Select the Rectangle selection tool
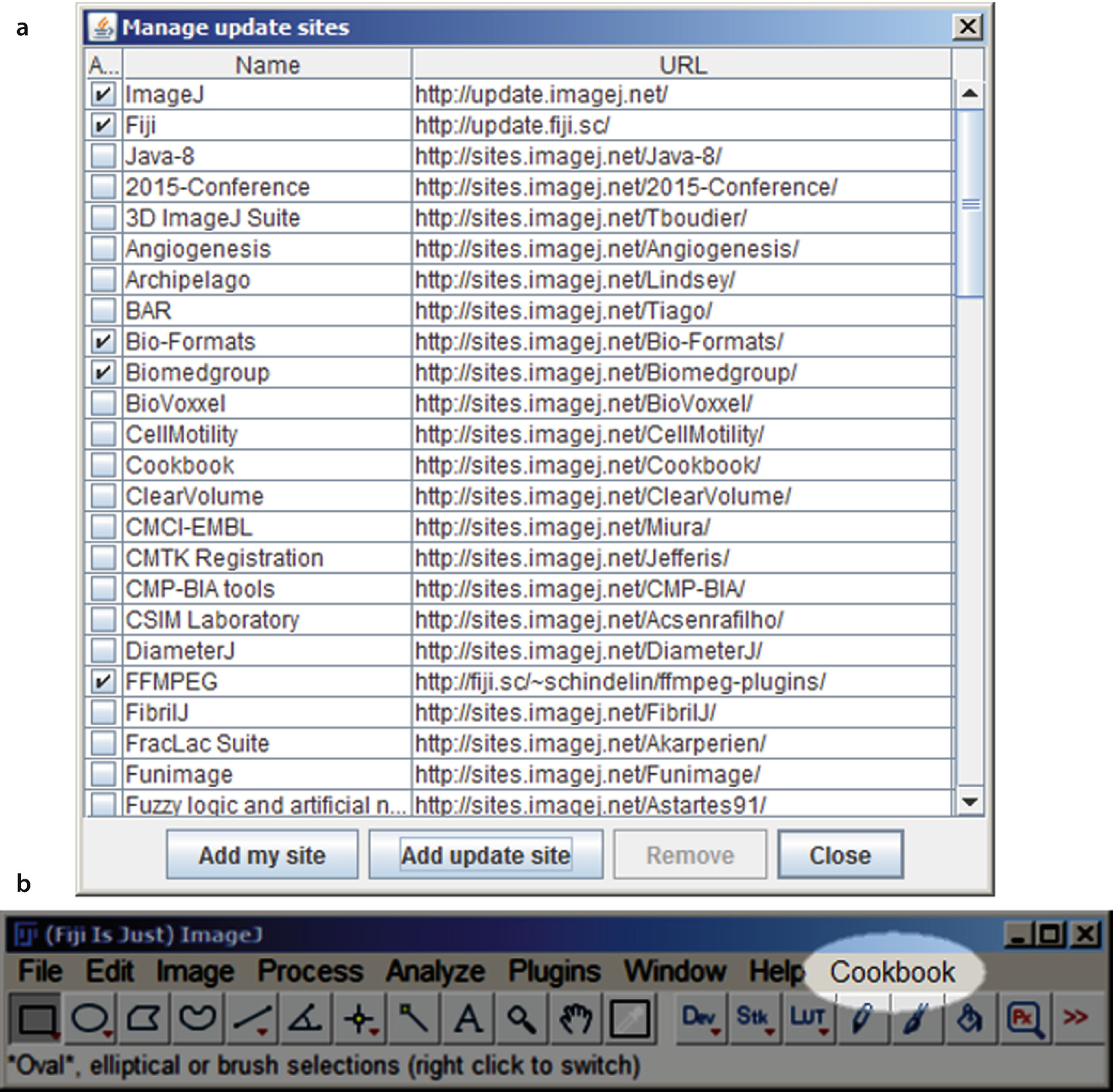Viewport: 1113px width, 1092px height. [37, 1018]
